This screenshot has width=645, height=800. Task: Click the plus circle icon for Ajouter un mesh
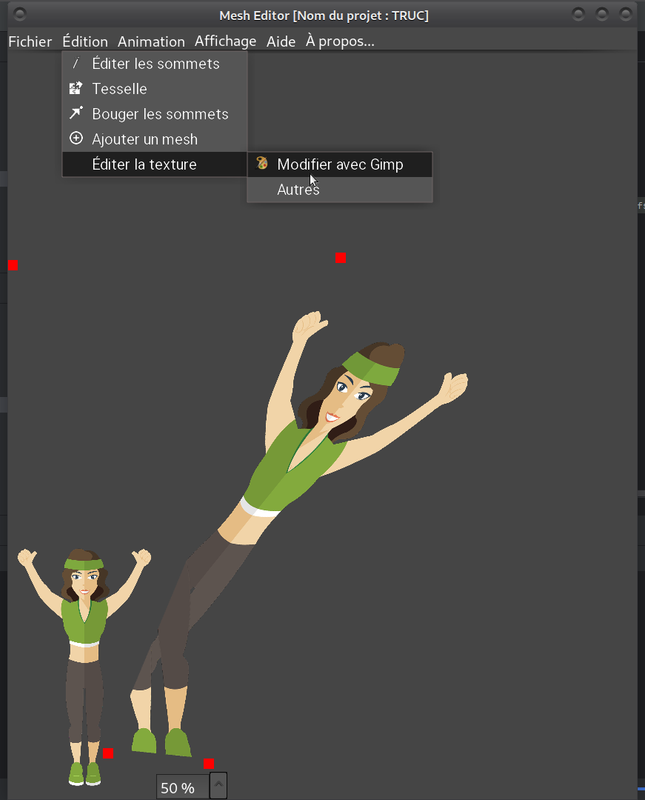[76, 138]
